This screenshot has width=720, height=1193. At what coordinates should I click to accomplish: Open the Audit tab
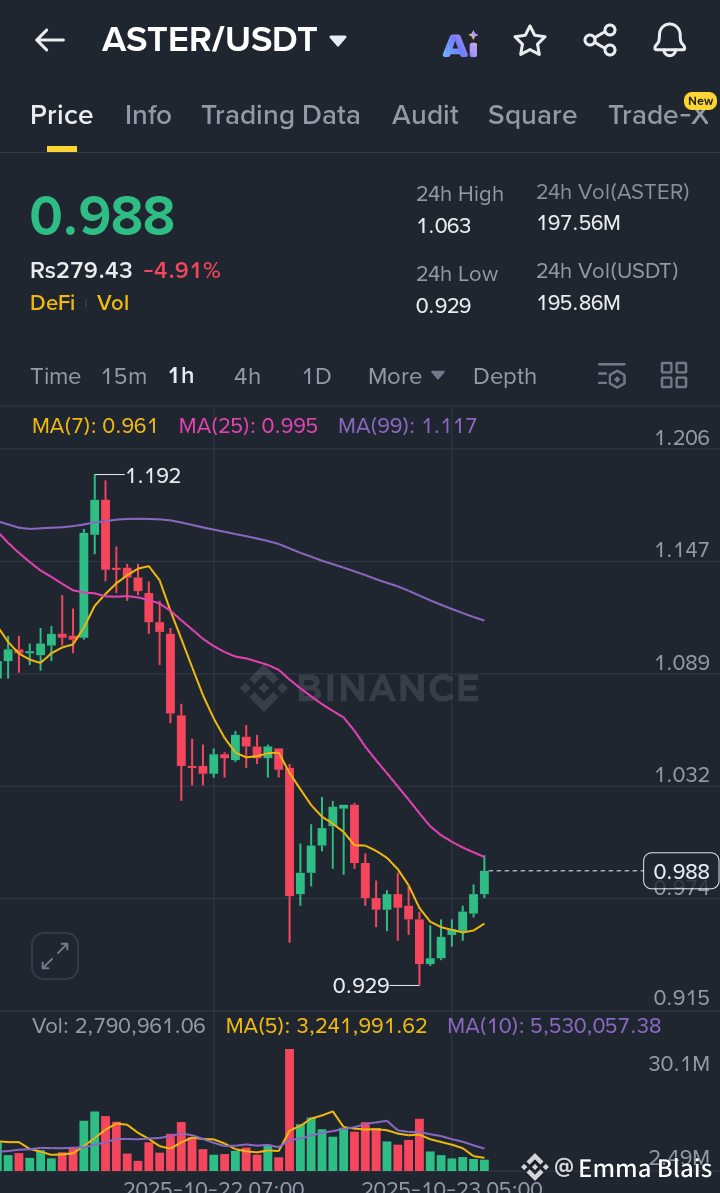pyautogui.click(x=425, y=115)
